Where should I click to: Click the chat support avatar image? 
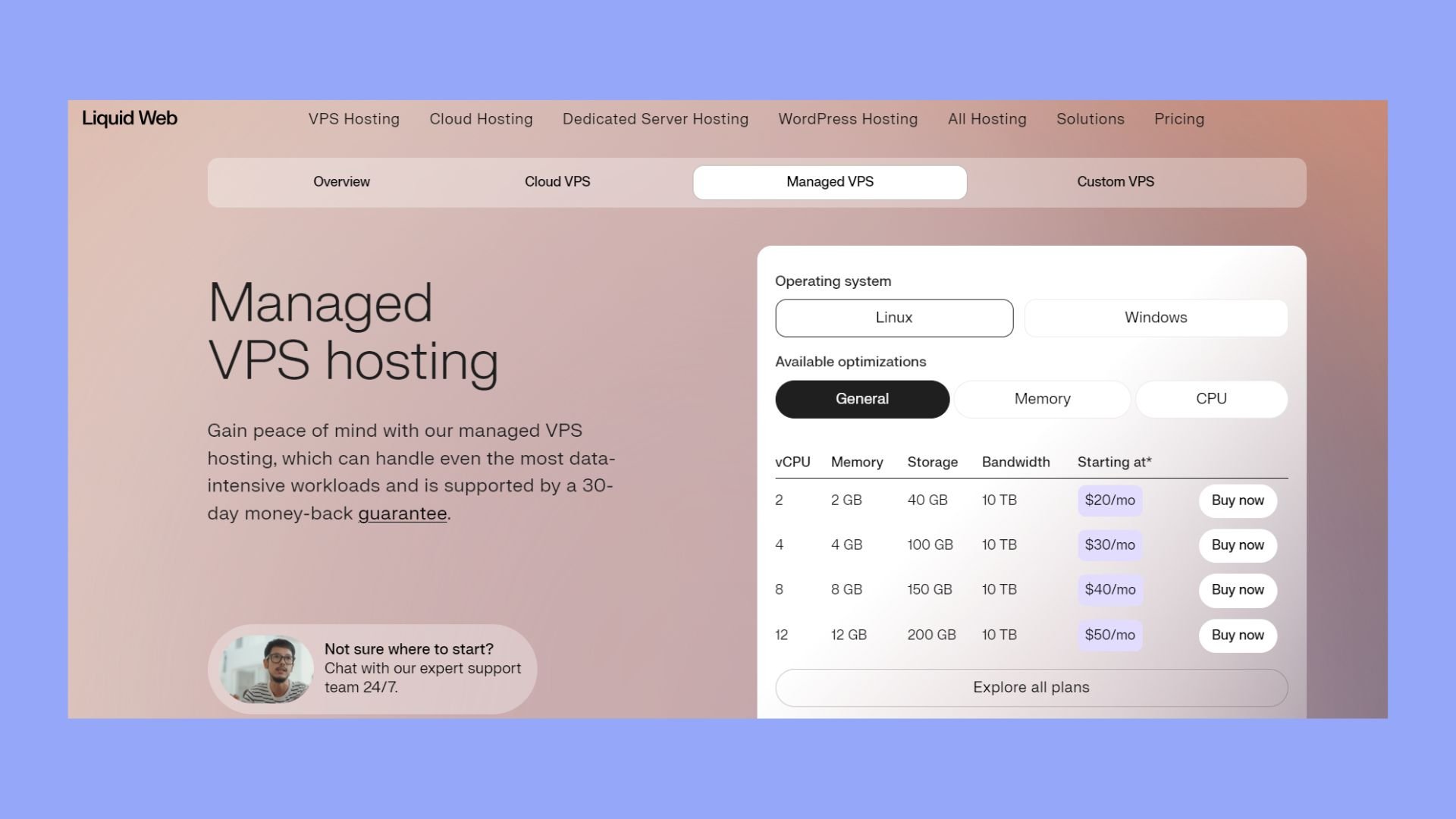(x=265, y=668)
